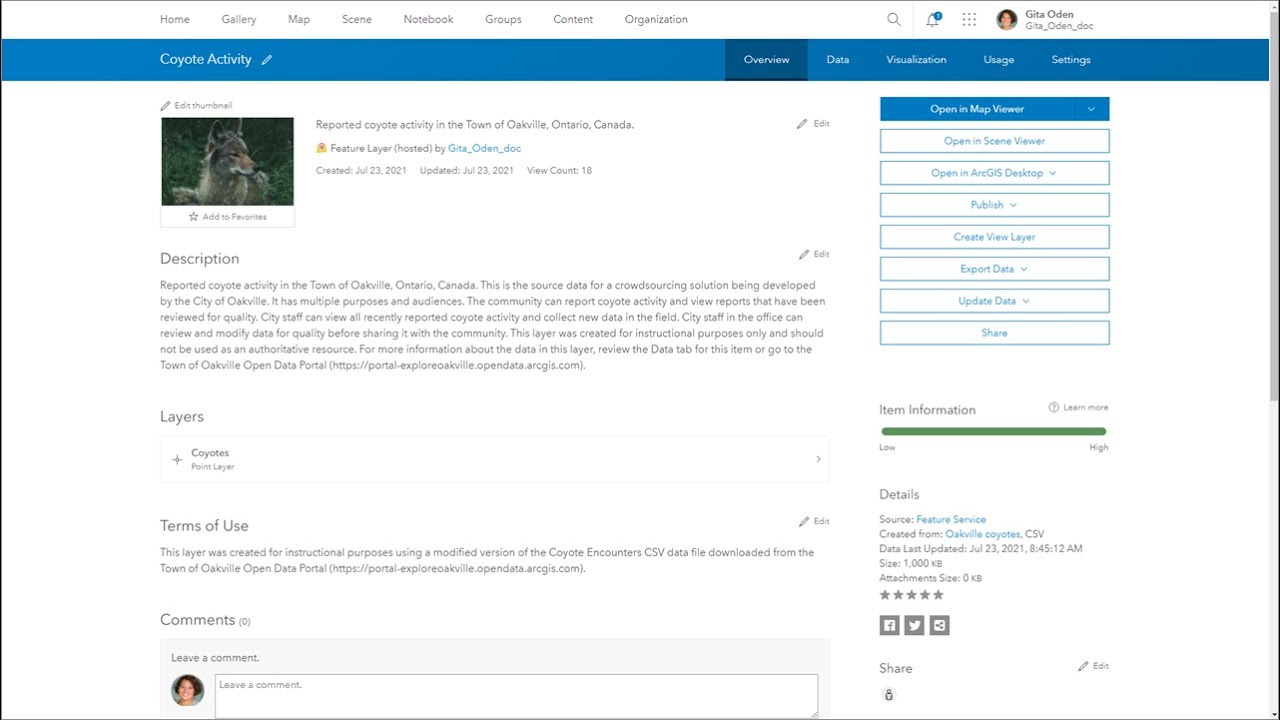
Task: Open Groups in top navigation
Action: point(503,19)
